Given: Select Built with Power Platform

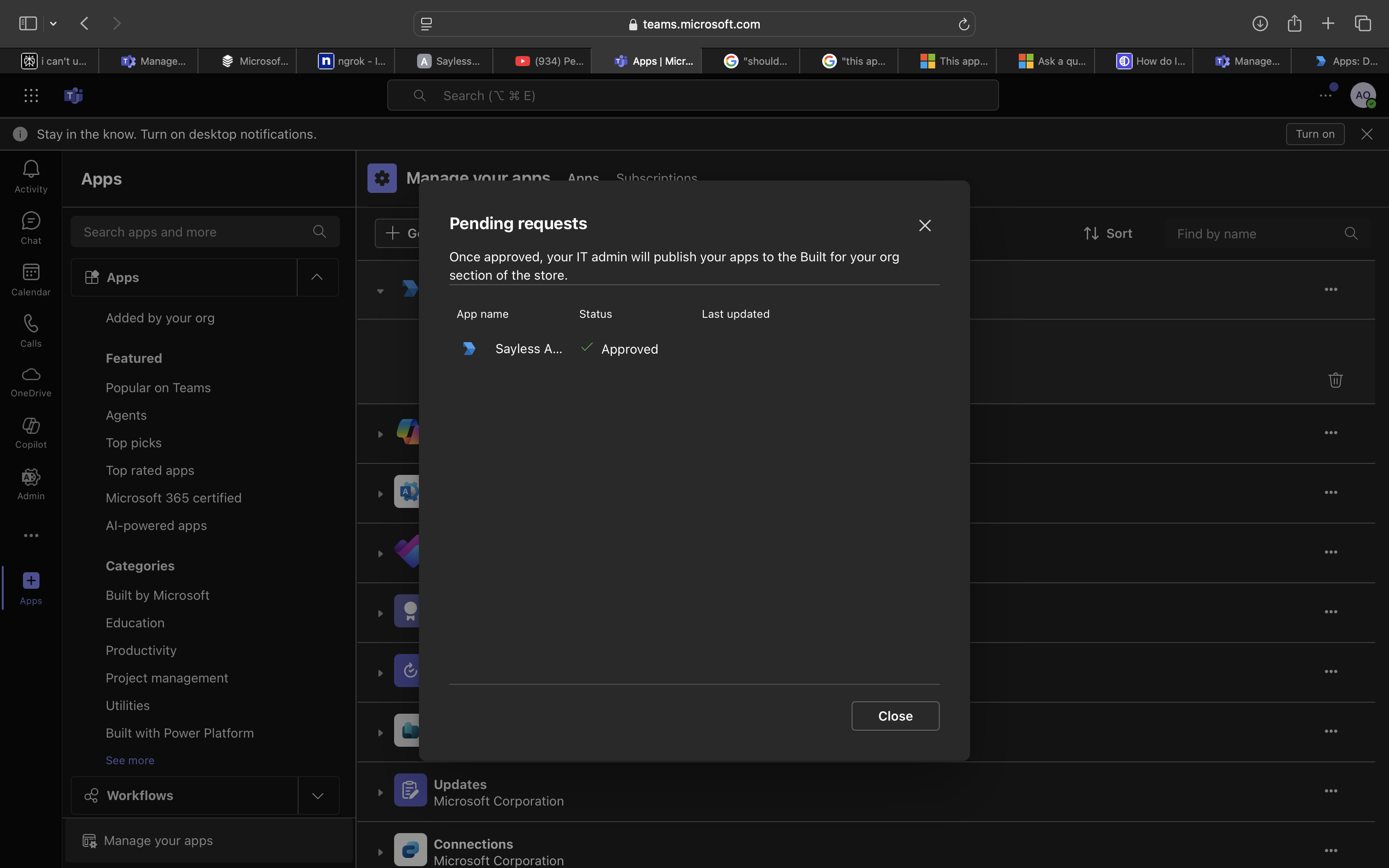Looking at the screenshot, I should (x=180, y=733).
